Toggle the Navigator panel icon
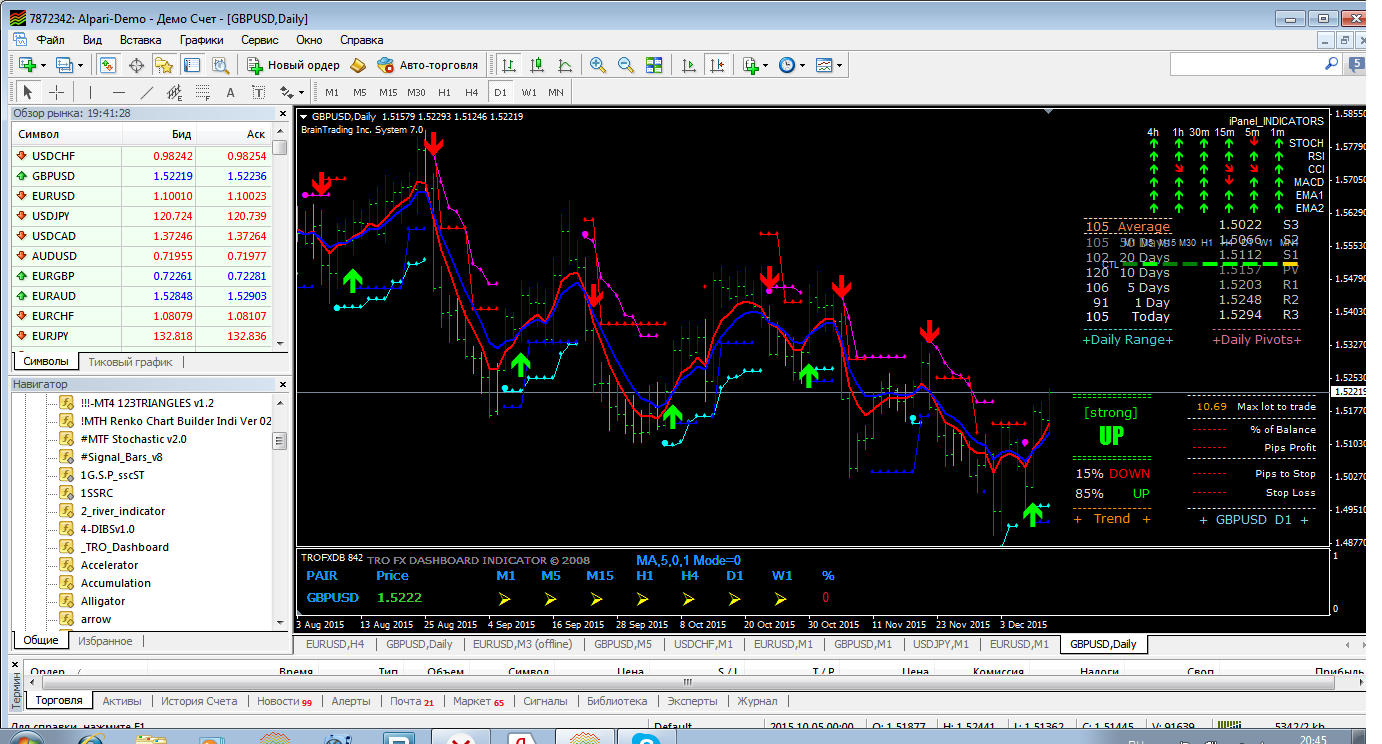Screen dimensions: 1382x744 [164, 65]
